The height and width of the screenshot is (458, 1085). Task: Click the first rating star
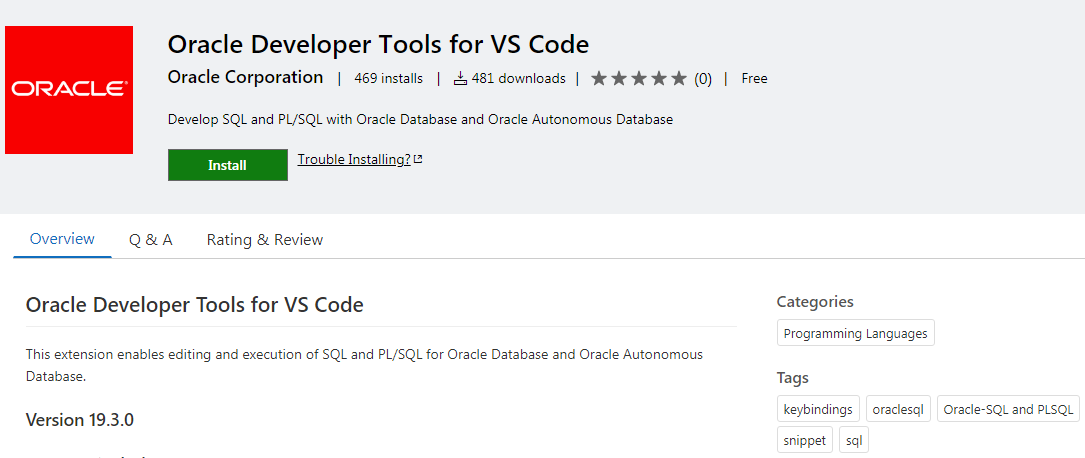pos(599,78)
